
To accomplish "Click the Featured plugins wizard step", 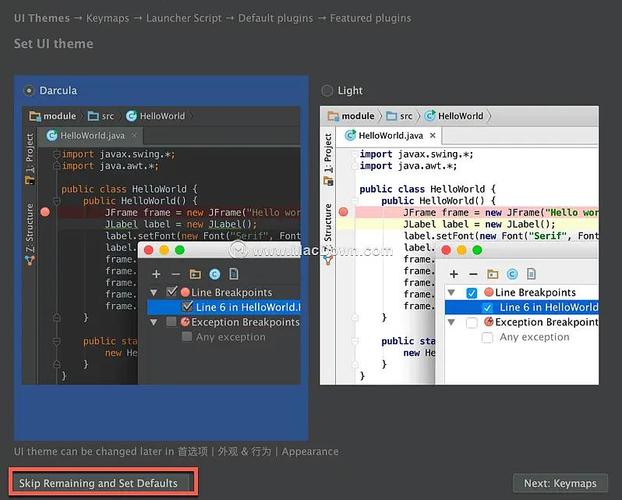I will [x=370, y=18].
